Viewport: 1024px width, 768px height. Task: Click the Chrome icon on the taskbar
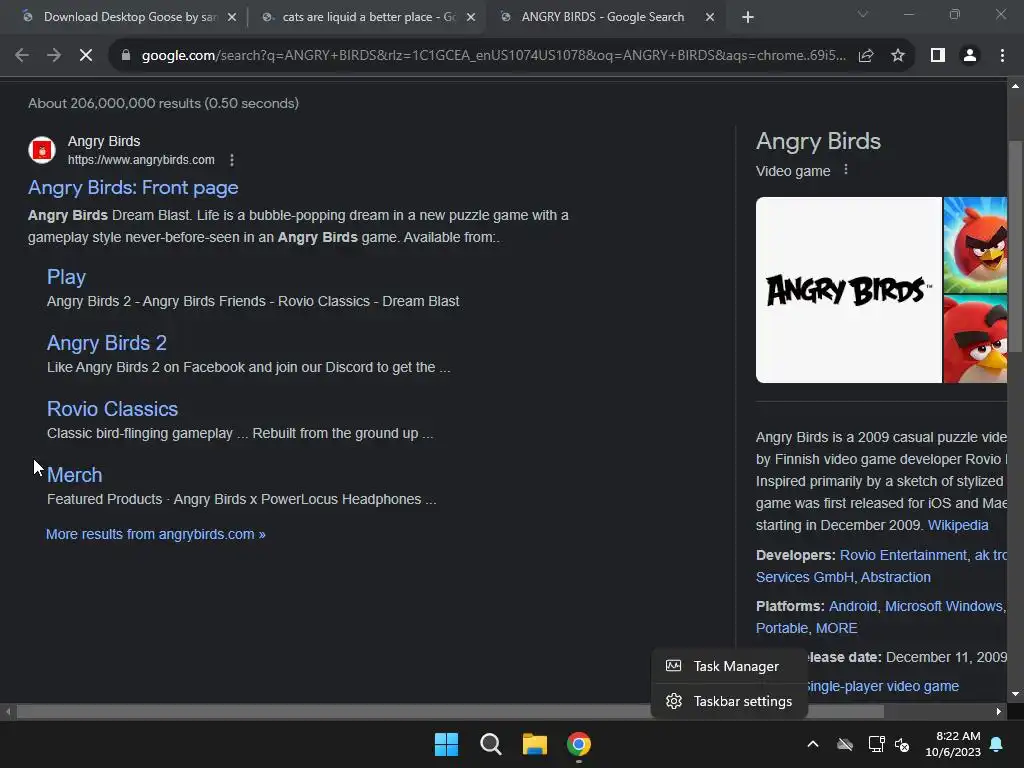tap(579, 744)
